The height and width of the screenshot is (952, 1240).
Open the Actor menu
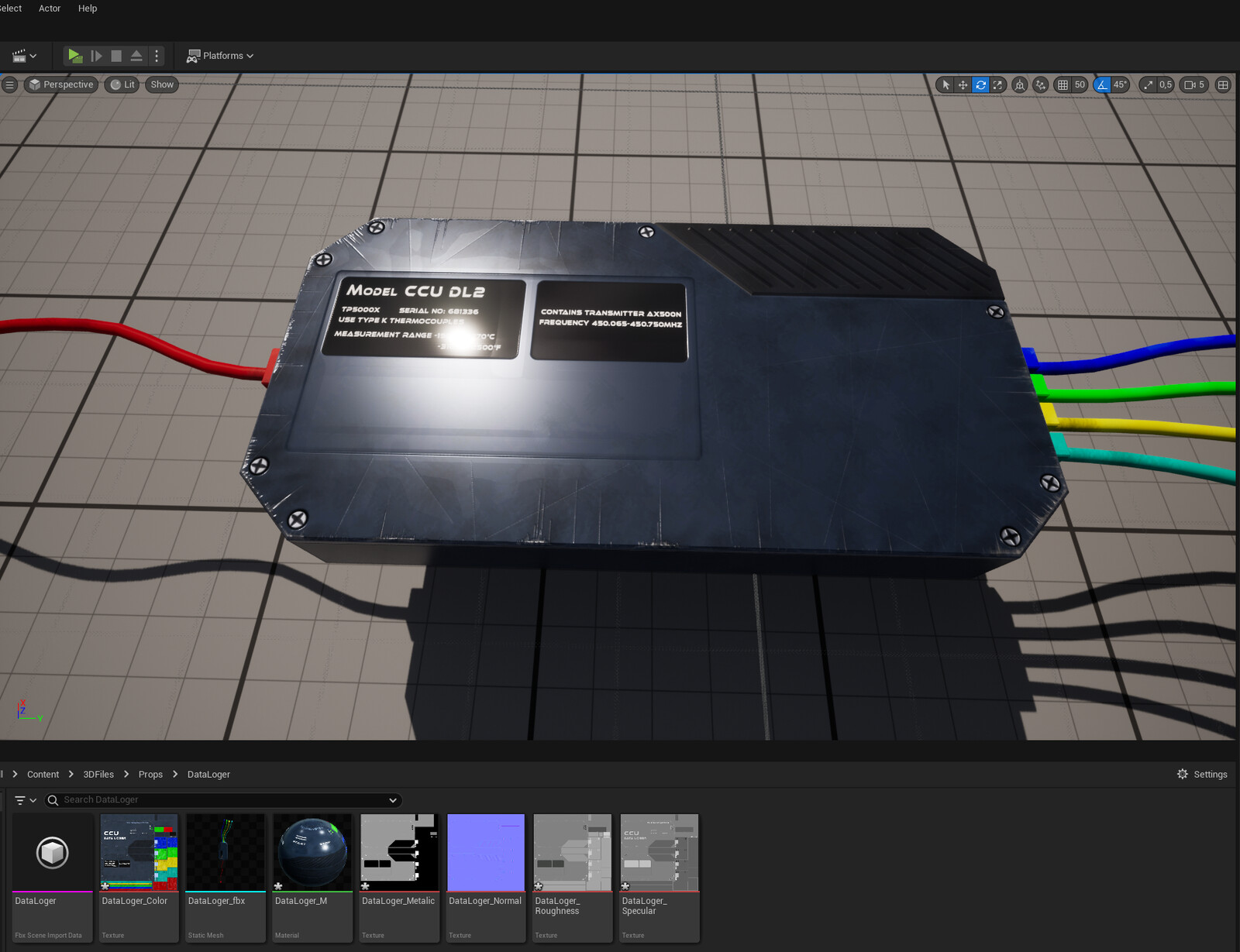(50, 9)
